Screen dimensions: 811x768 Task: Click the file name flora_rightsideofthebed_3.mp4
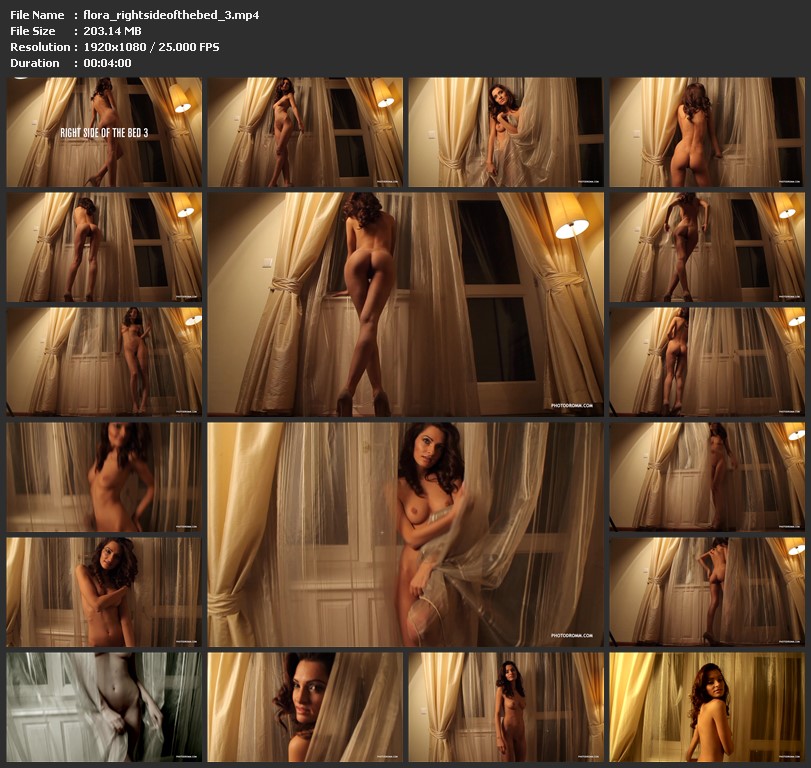pyautogui.click(x=171, y=15)
